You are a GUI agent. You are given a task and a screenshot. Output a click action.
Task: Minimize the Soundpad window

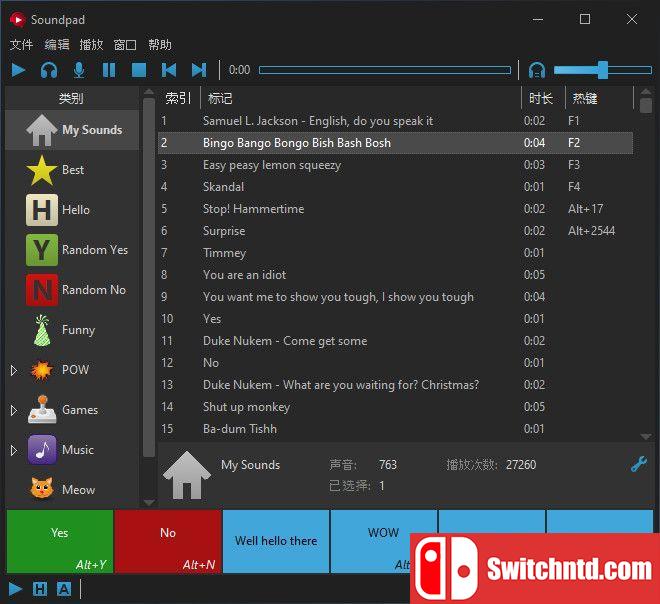point(538,19)
